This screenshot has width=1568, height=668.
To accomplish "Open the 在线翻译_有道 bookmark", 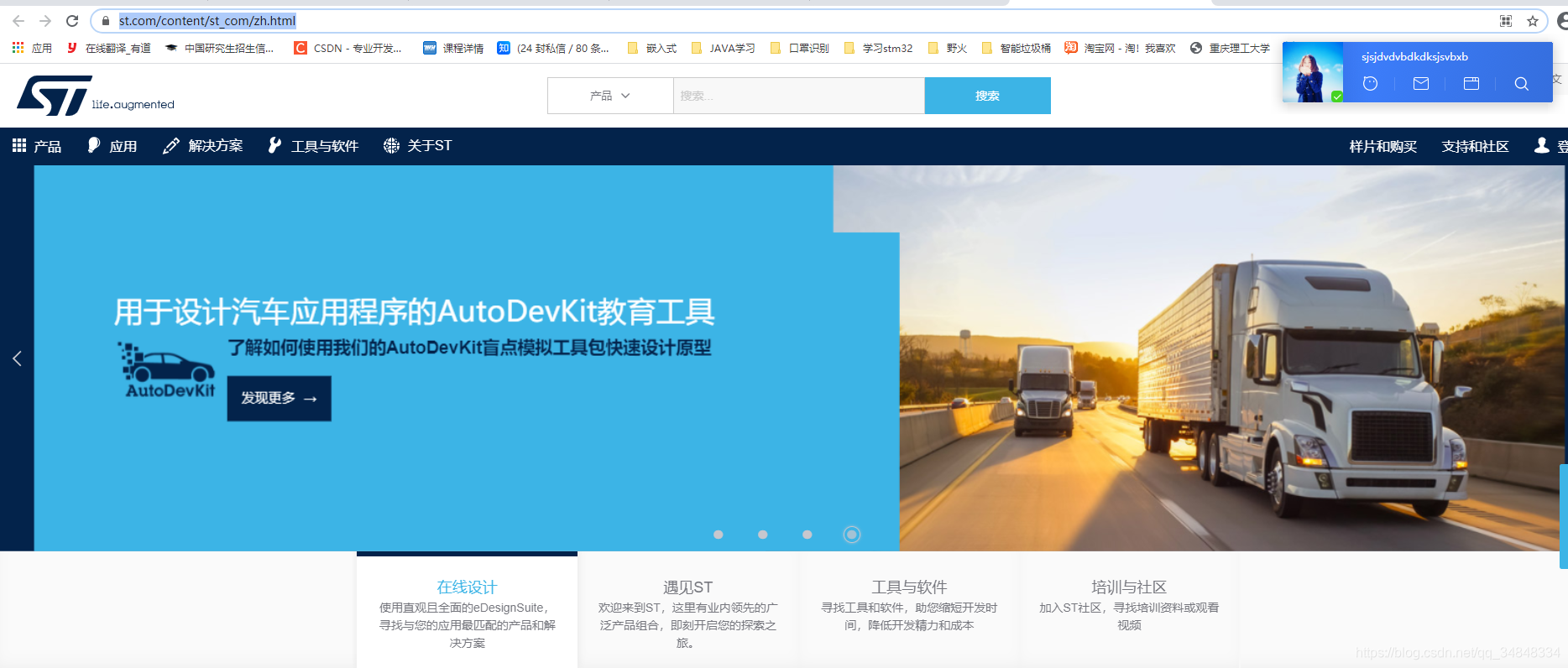I will pyautogui.click(x=109, y=48).
